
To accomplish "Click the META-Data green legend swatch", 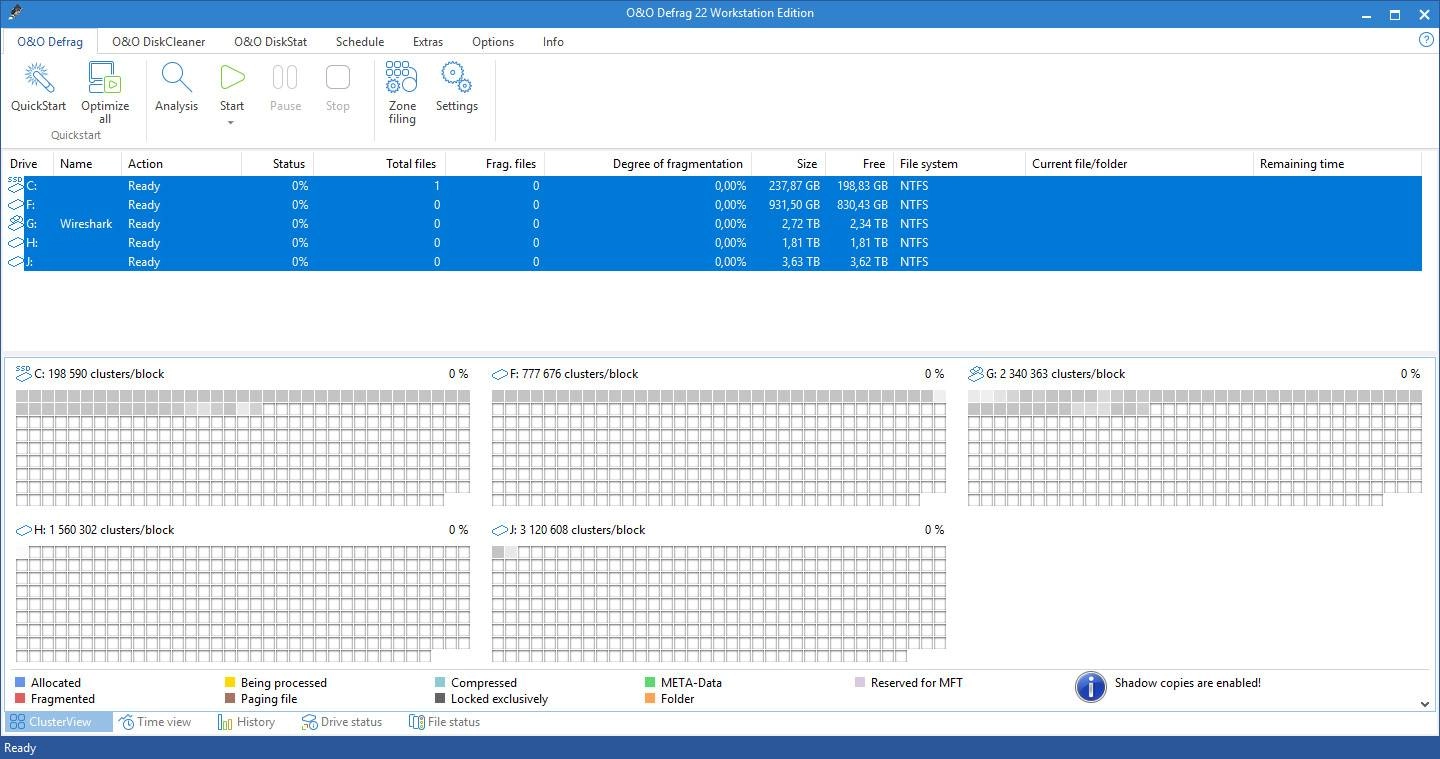I will click(650, 683).
